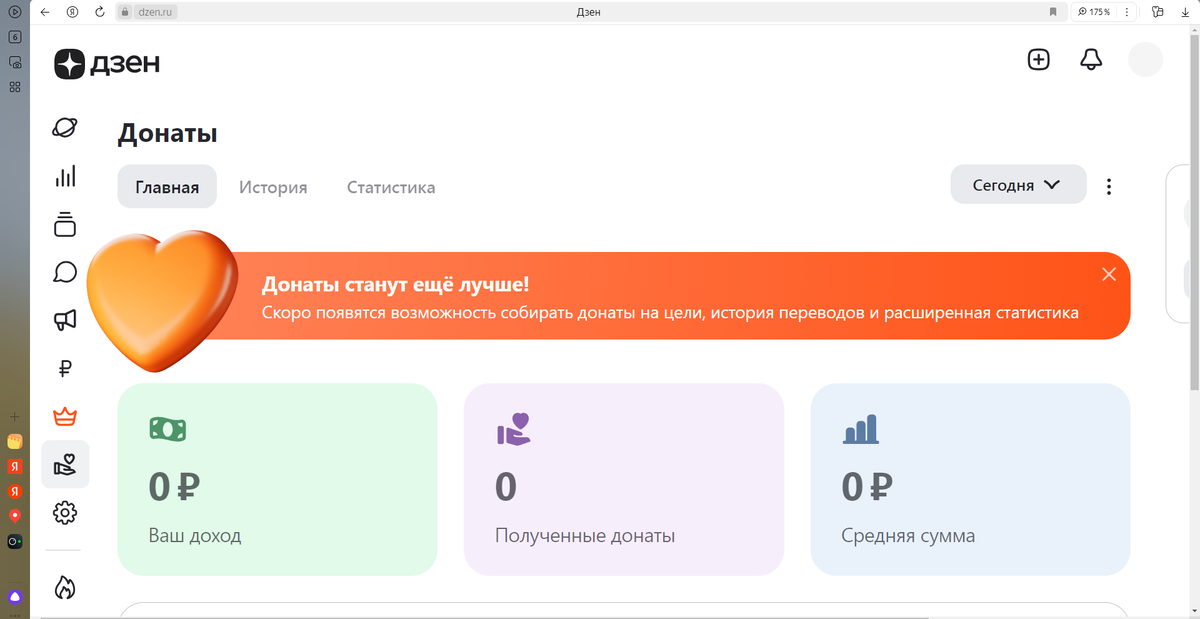Click the blue bar chart average icon
This screenshot has width=1200, height=619.
[860, 429]
